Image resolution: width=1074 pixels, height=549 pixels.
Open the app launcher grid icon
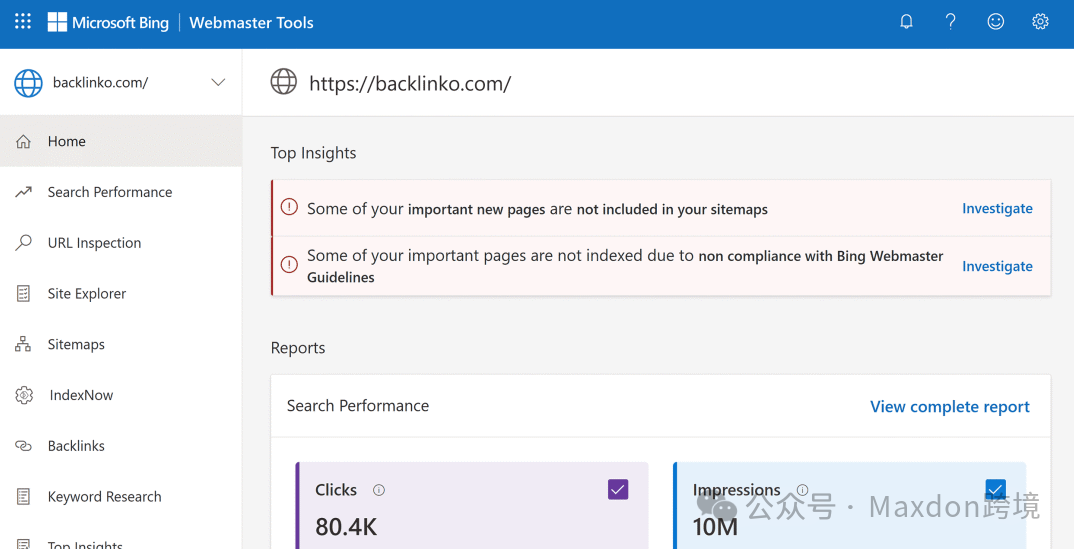(x=23, y=21)
